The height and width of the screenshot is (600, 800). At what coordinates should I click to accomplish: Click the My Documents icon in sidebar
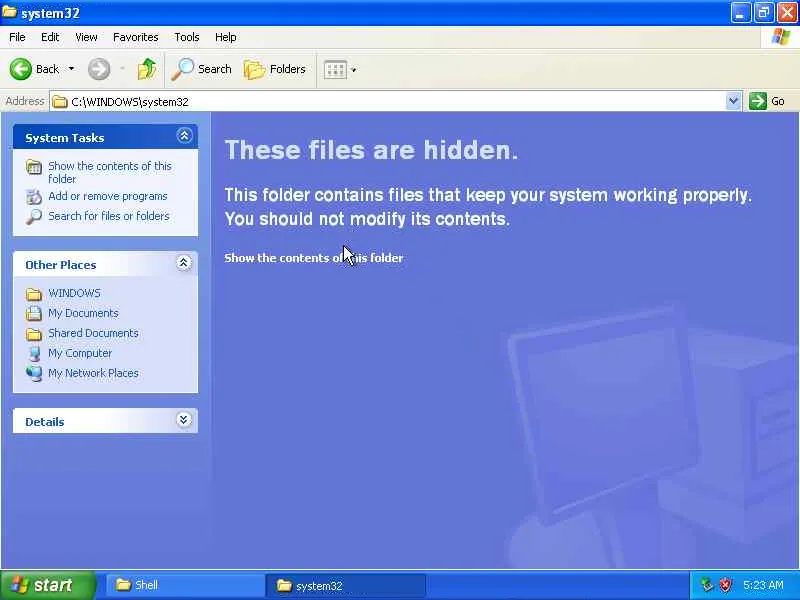[x=34, y=313]
